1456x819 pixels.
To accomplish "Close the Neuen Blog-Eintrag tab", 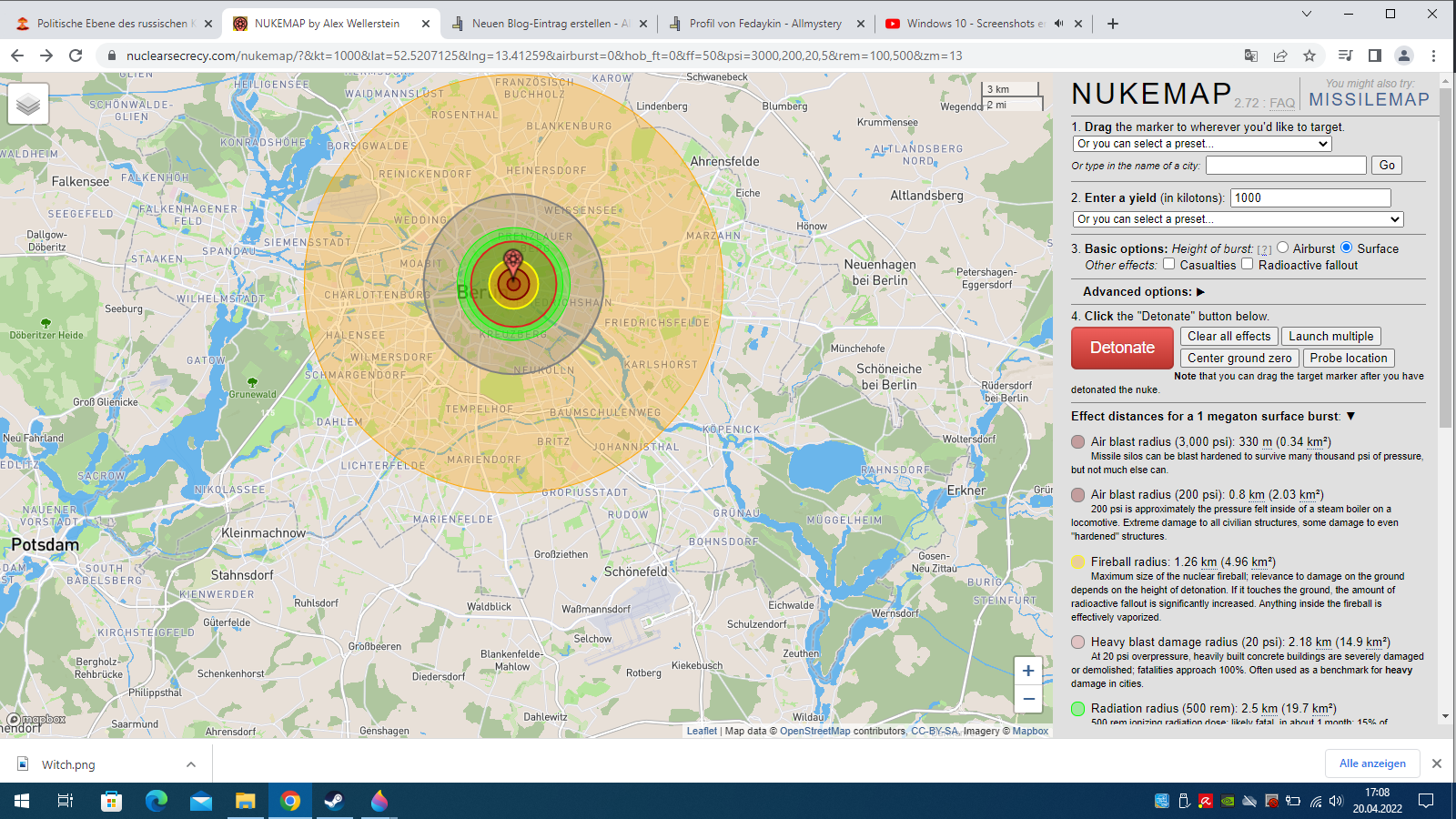I will (643, 24).
